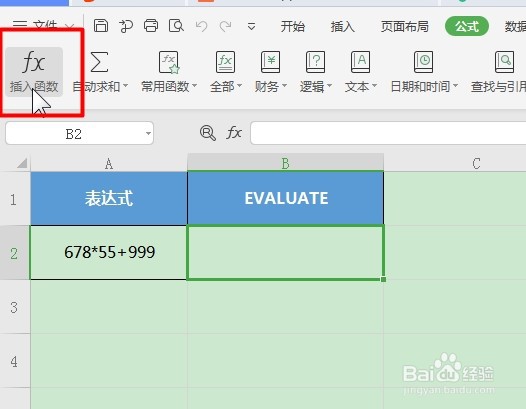Click the Undo arrow icon
This screenshot has width=526, height=409.
pyautogui.click(x=201, y=26)
